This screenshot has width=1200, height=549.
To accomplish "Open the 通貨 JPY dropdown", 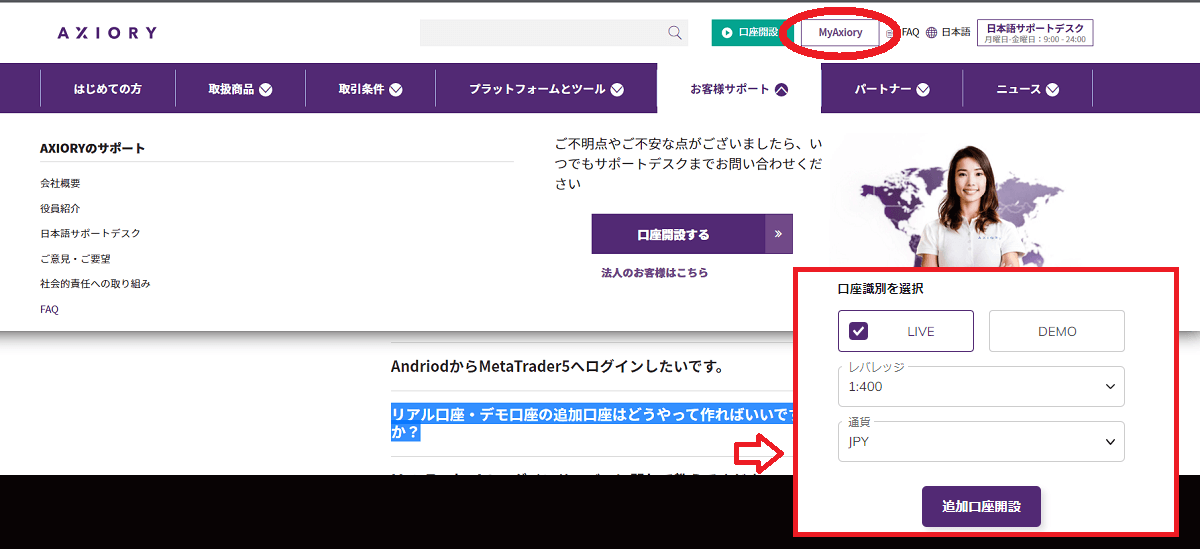I will click(x=981, y=441).
